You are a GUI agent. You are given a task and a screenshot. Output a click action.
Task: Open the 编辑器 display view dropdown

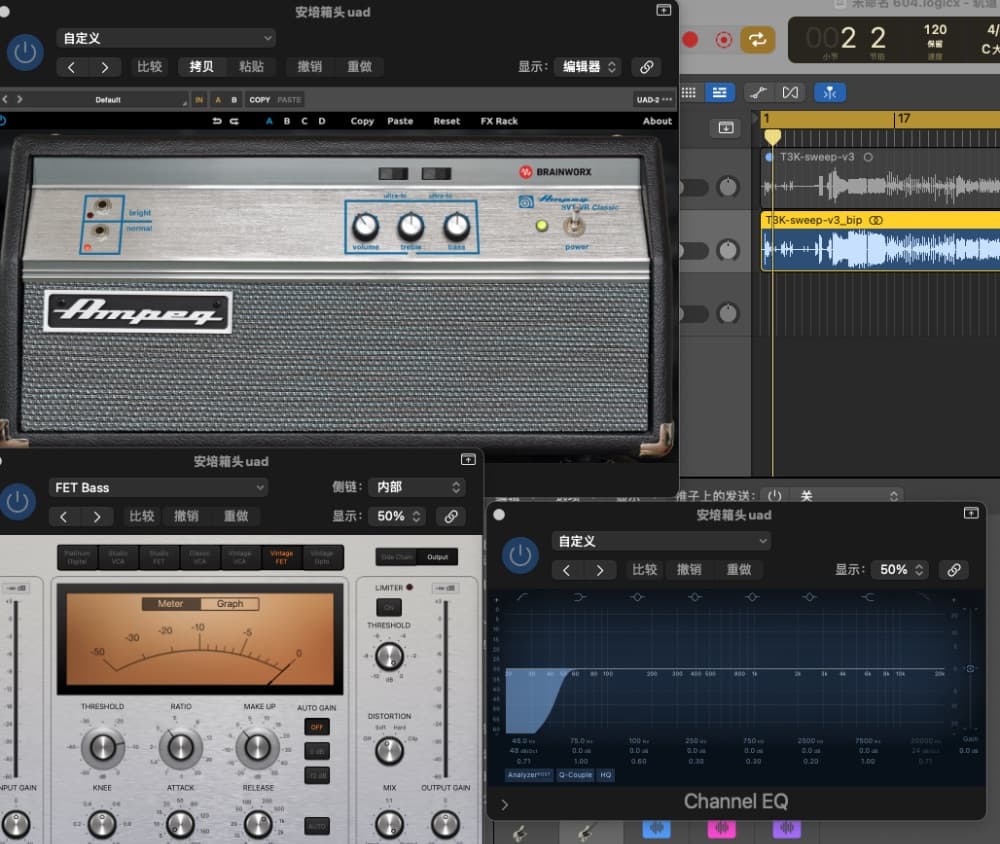pyautogui.click(x=589, y=66)
